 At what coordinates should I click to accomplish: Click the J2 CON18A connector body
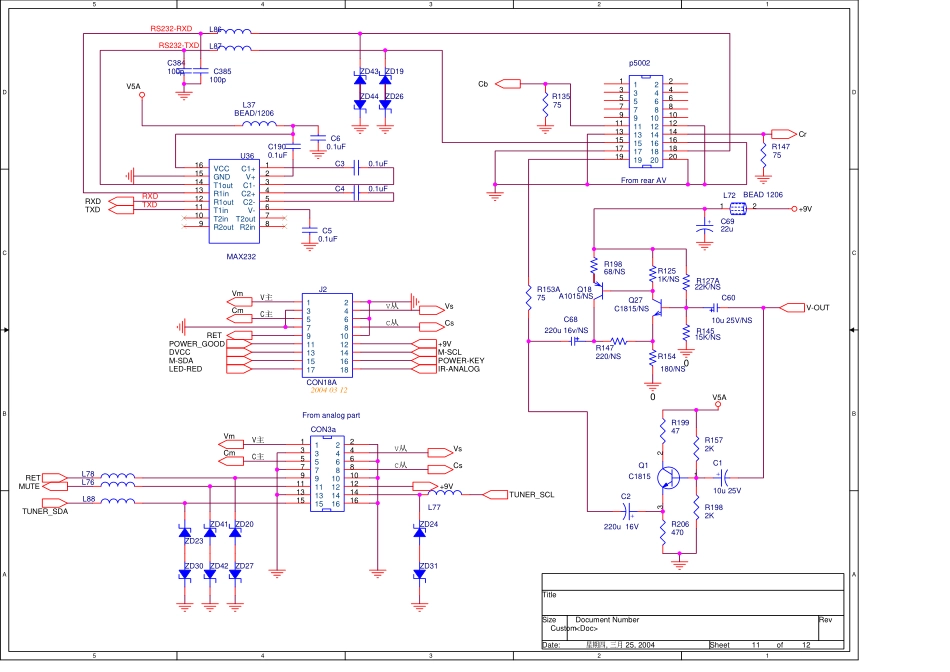coord(328,335)
